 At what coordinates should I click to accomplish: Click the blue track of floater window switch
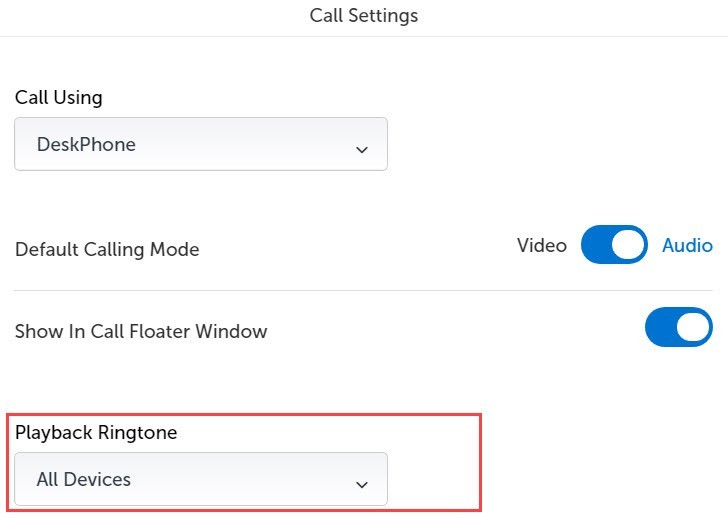[661, 327]
